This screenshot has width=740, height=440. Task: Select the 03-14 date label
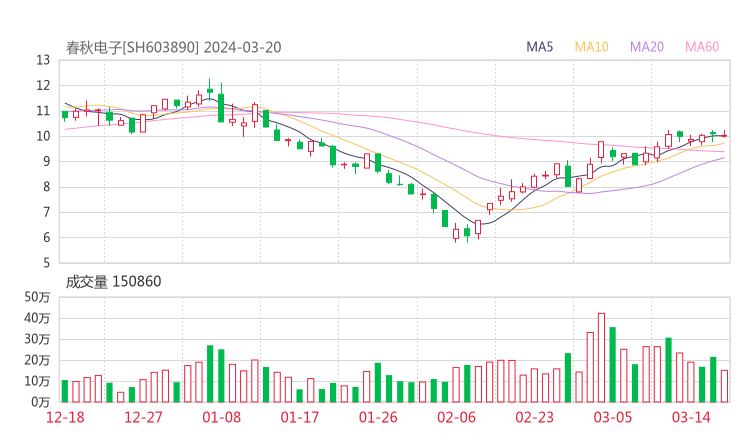691,417
